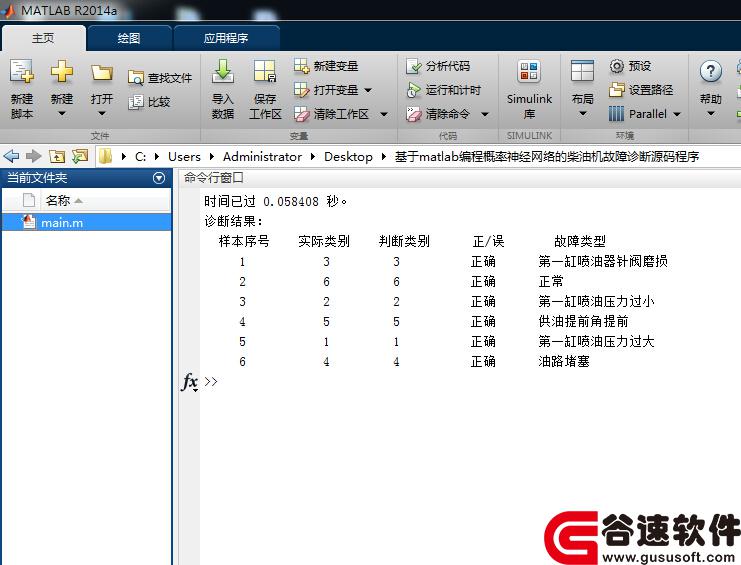Expand the 打开变量 dropdown arrow
This screenshot has height=565, width=741.
368,90
